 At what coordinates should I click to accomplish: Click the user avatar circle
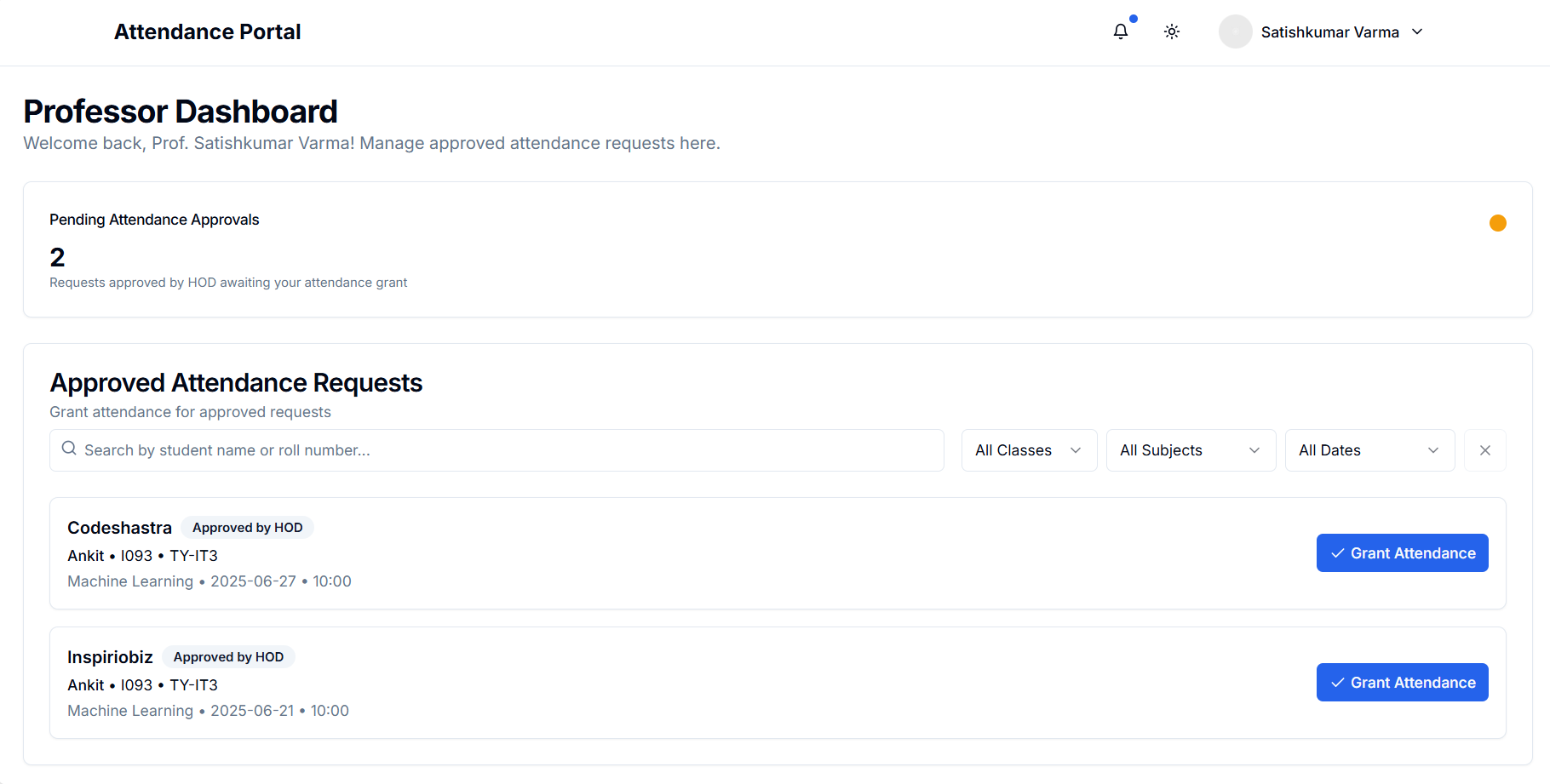point(1235,31)
